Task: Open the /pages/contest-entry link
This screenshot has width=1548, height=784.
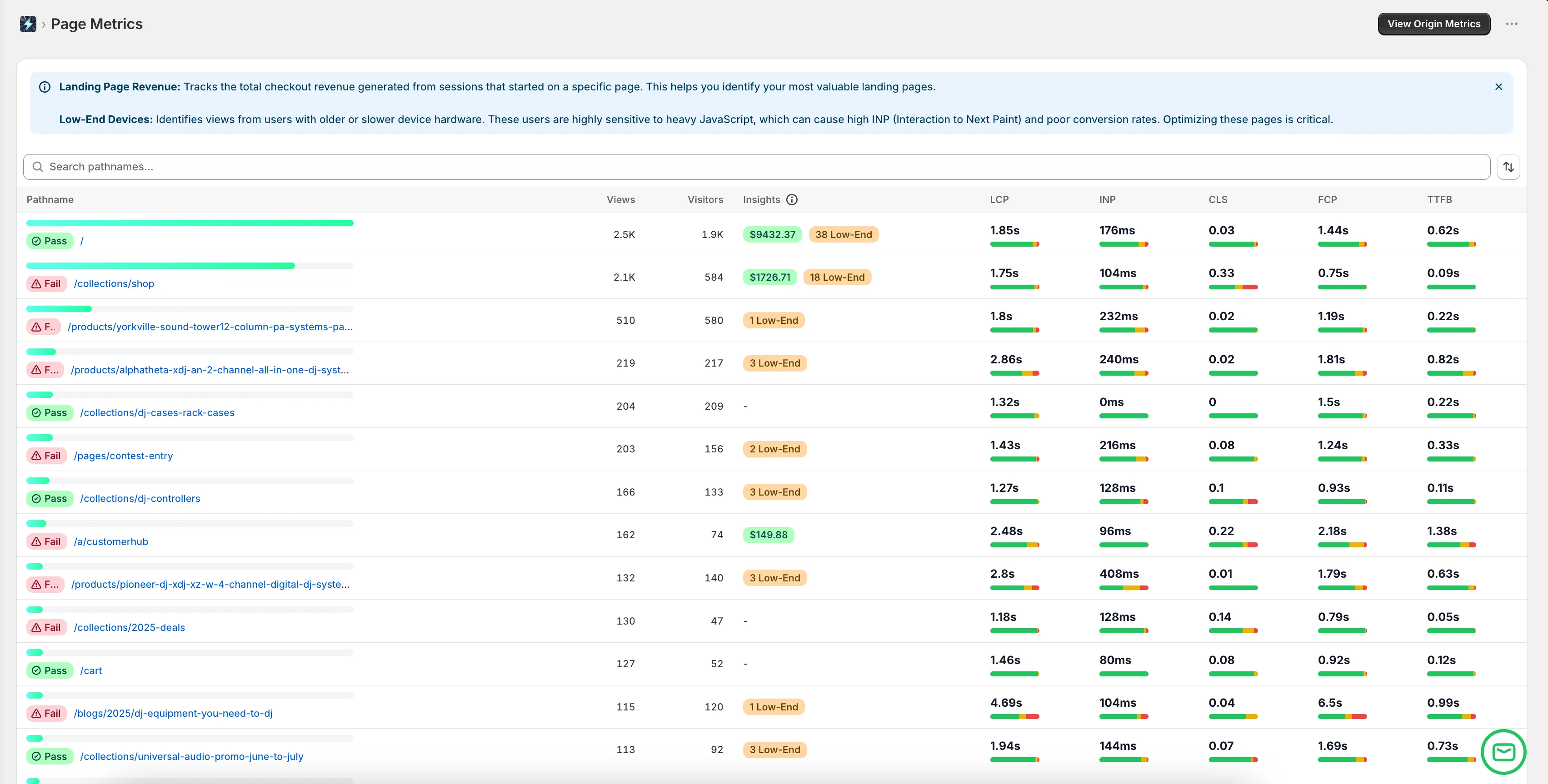Action: point(123,456)
